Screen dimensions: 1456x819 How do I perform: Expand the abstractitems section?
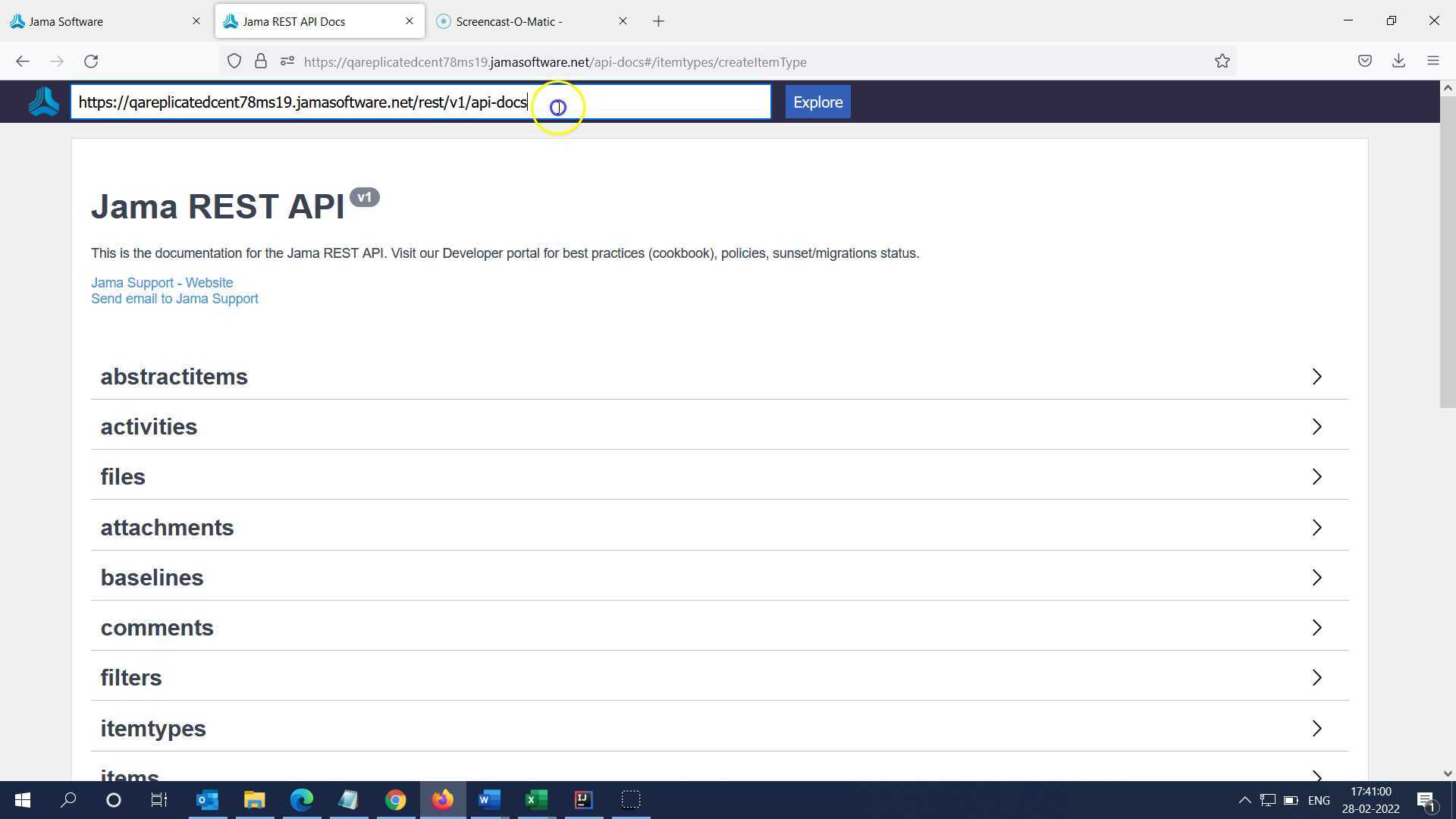pyautogui.click(x=720, y=376)
